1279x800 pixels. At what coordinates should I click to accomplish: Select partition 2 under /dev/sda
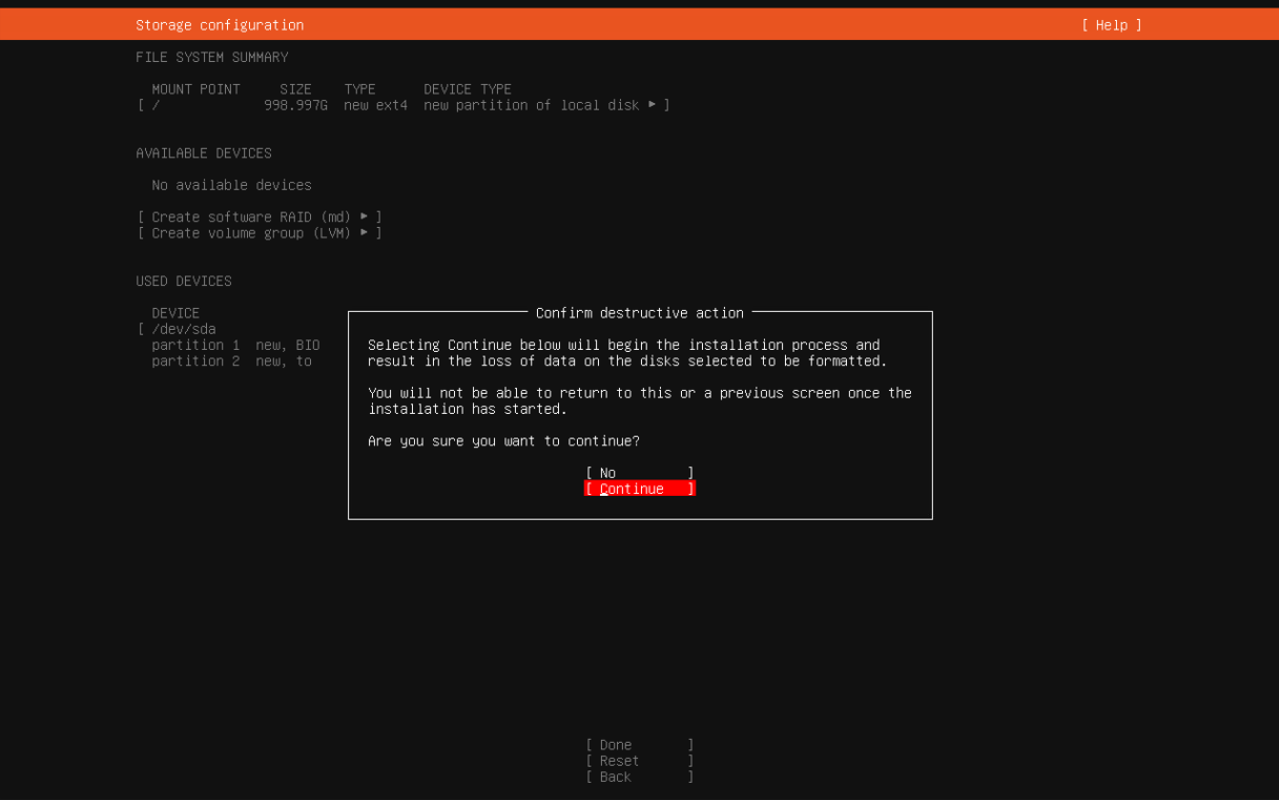(196, 361)
